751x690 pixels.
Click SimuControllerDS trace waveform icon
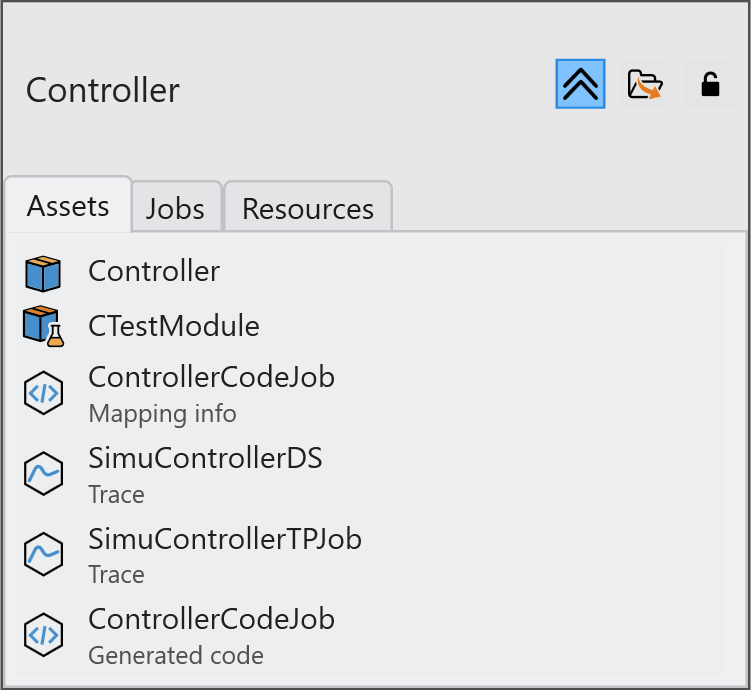(43, 474)
